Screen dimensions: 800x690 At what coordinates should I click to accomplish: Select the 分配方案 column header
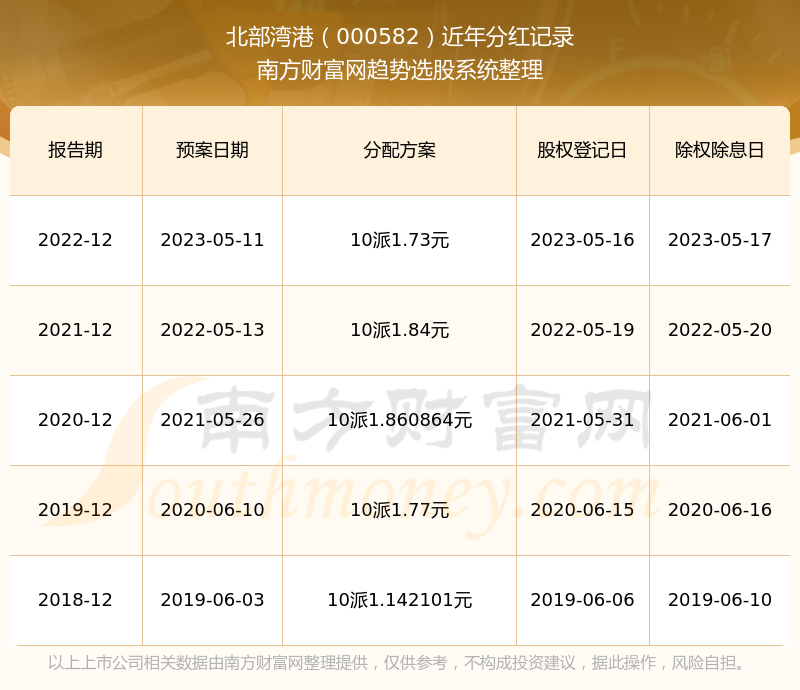pyautogui.click(x=399, y=150)
